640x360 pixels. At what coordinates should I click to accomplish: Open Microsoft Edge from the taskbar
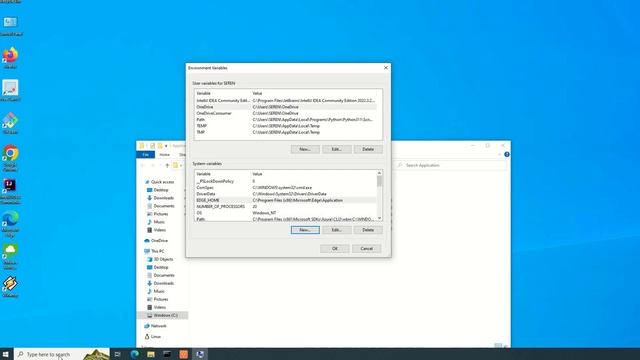tap(134, 354)
